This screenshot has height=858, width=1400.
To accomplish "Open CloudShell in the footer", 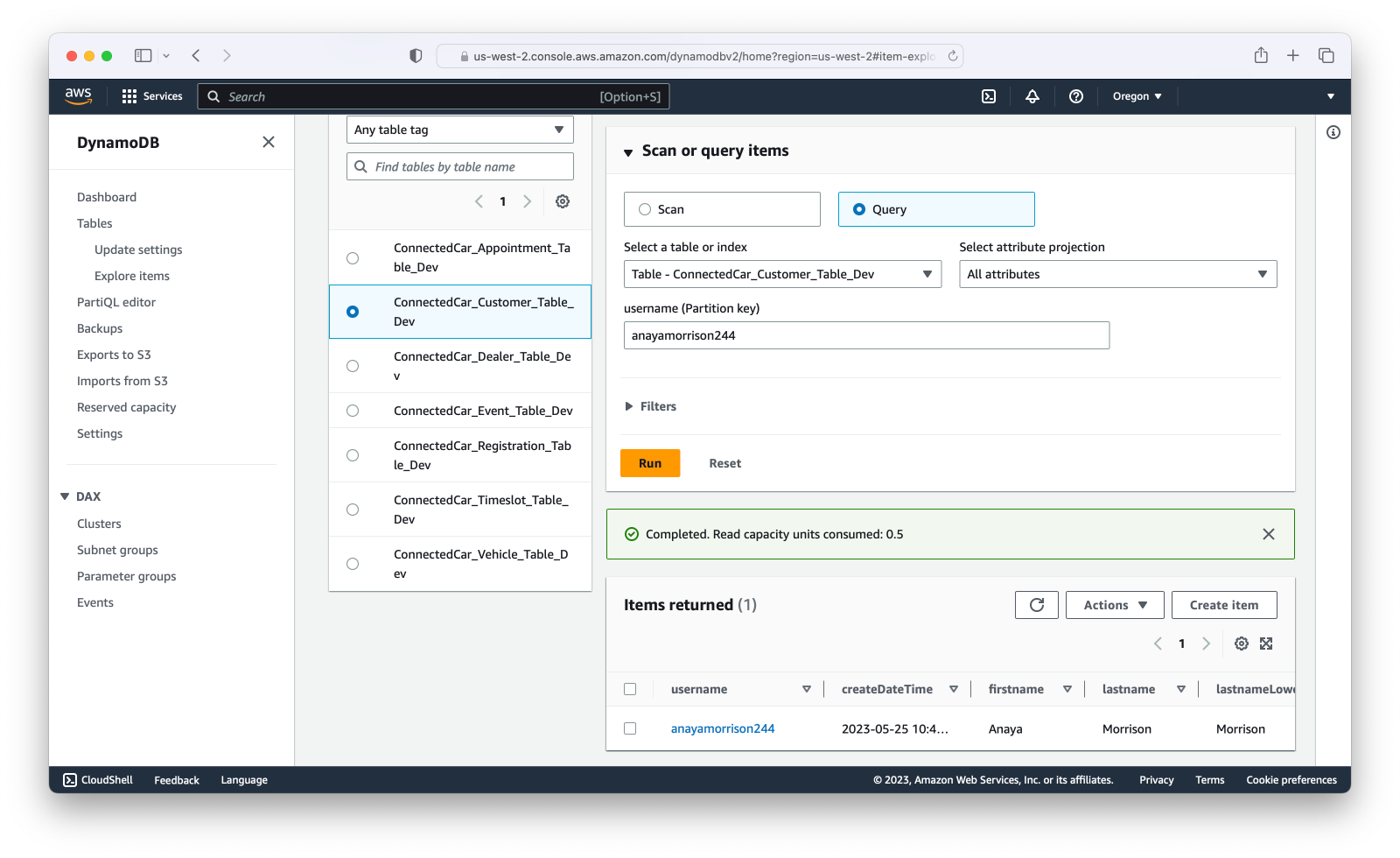I will 98,780.
